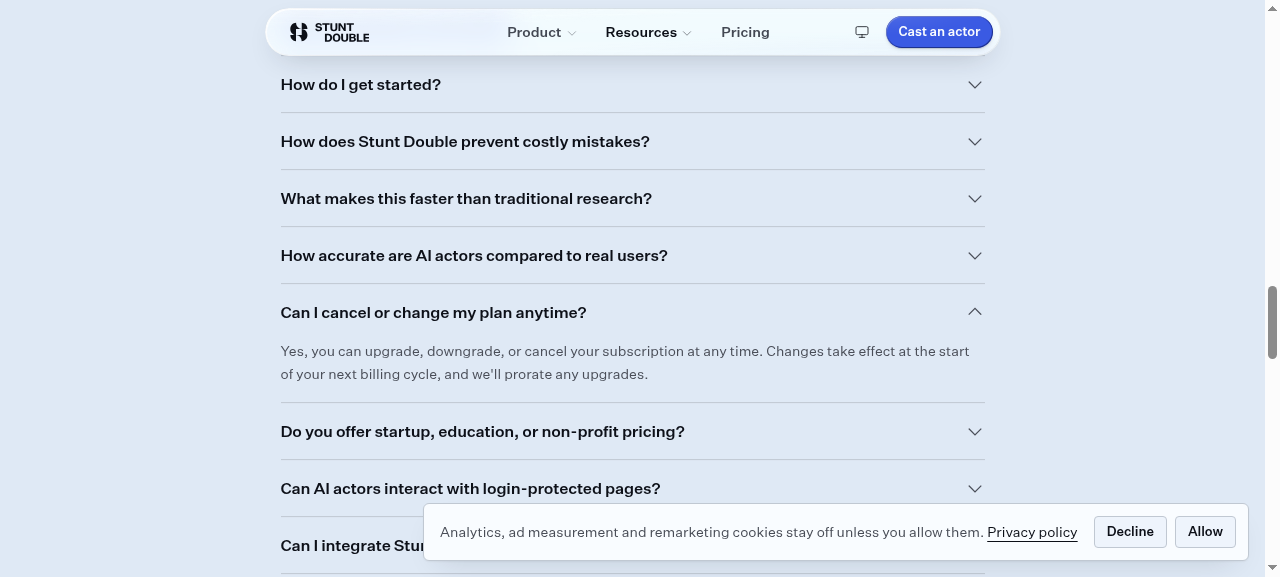Collapse the cancel or change plan answer
Screen dimensions: 1280x577
coord(975,312)
